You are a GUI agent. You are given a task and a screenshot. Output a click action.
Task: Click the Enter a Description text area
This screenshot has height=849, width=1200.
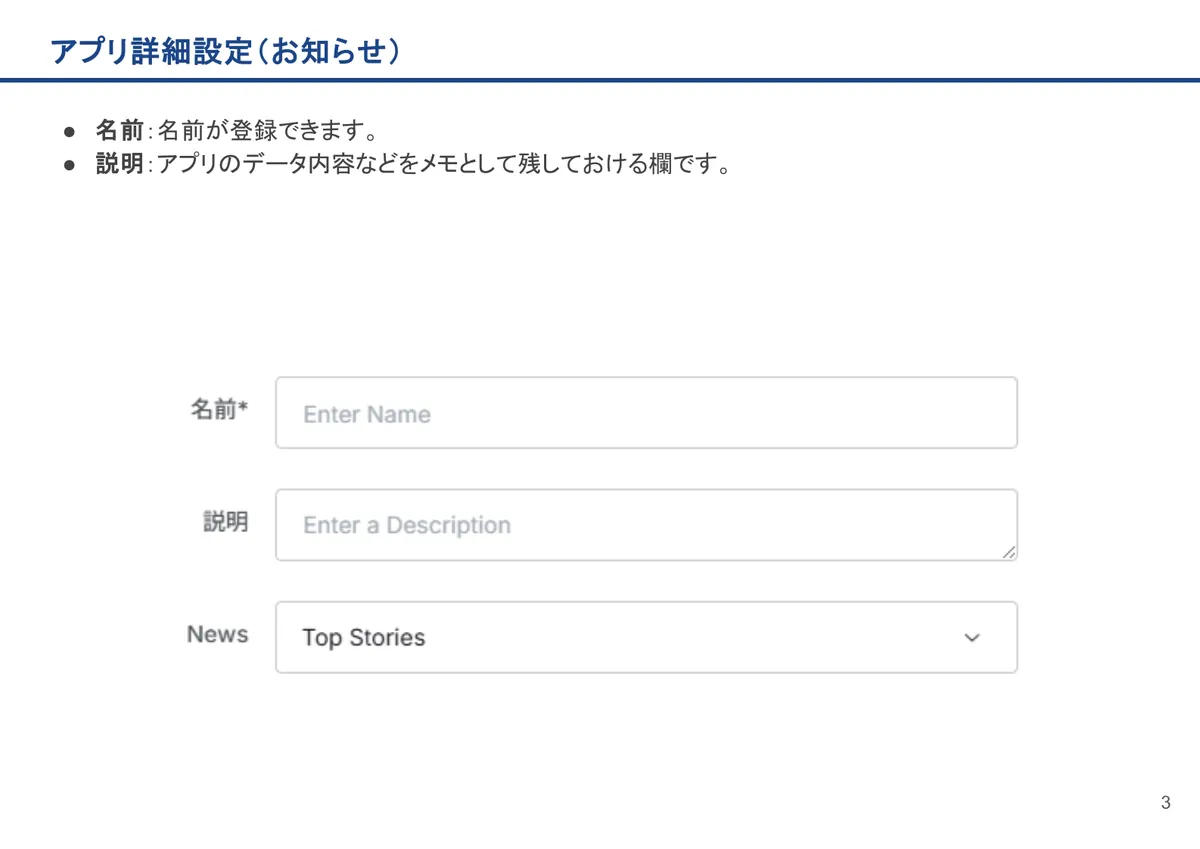[x=646, y=525]
